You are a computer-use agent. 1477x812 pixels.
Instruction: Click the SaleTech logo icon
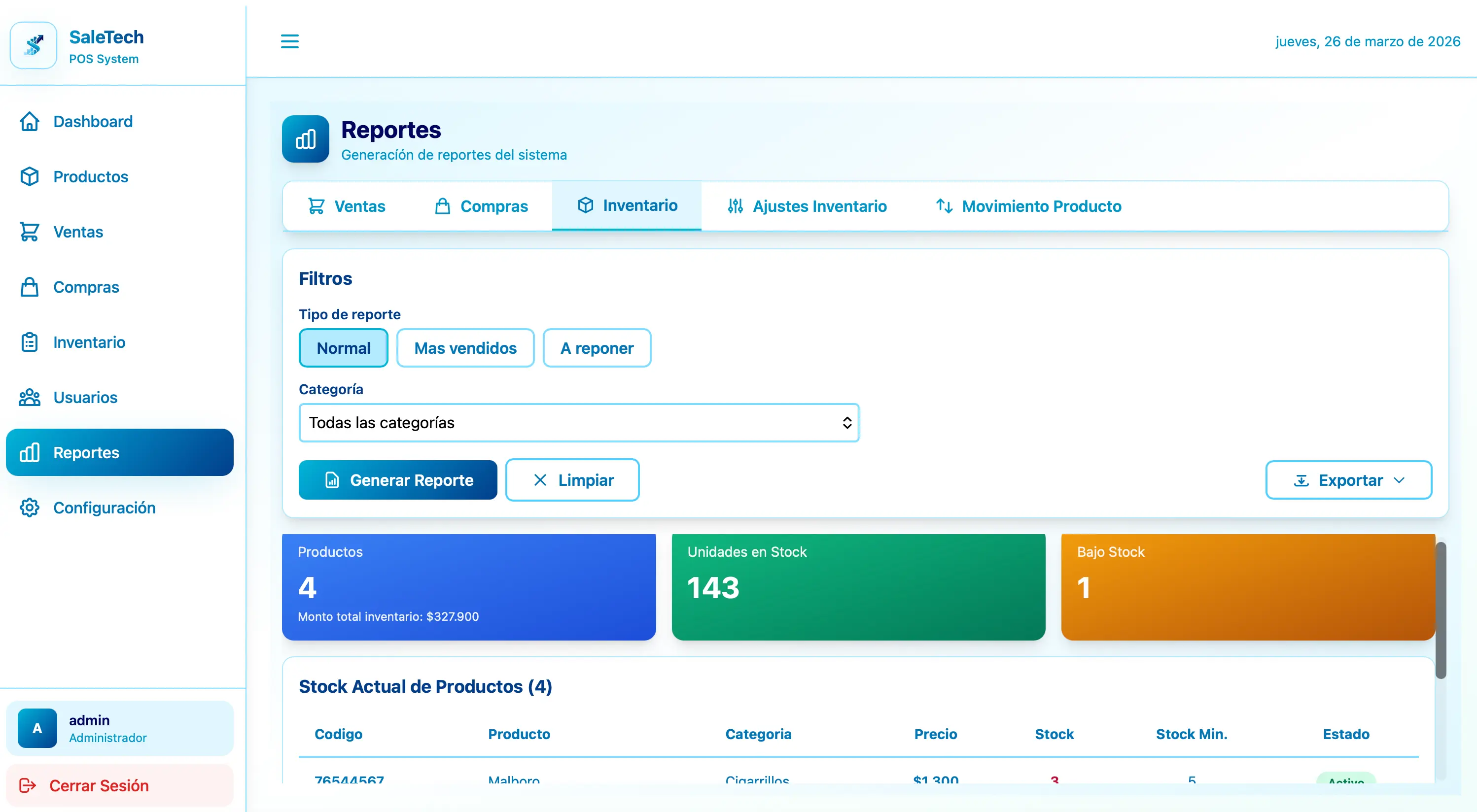click(33, 45)
